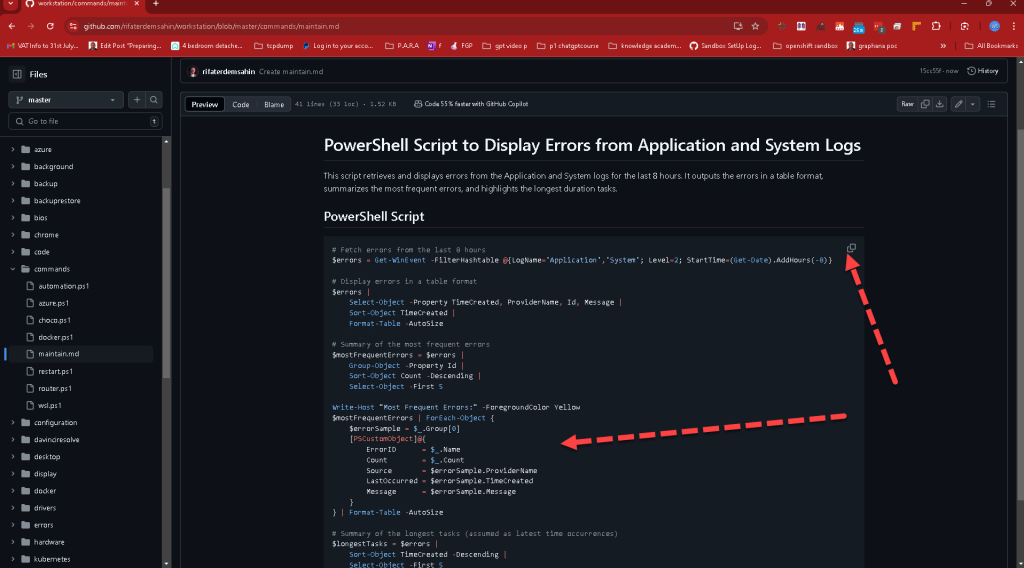Switch to the Preview tab
Image resolution: width=1024 pixels, height=568 pixels.
(x=204, y=104)
